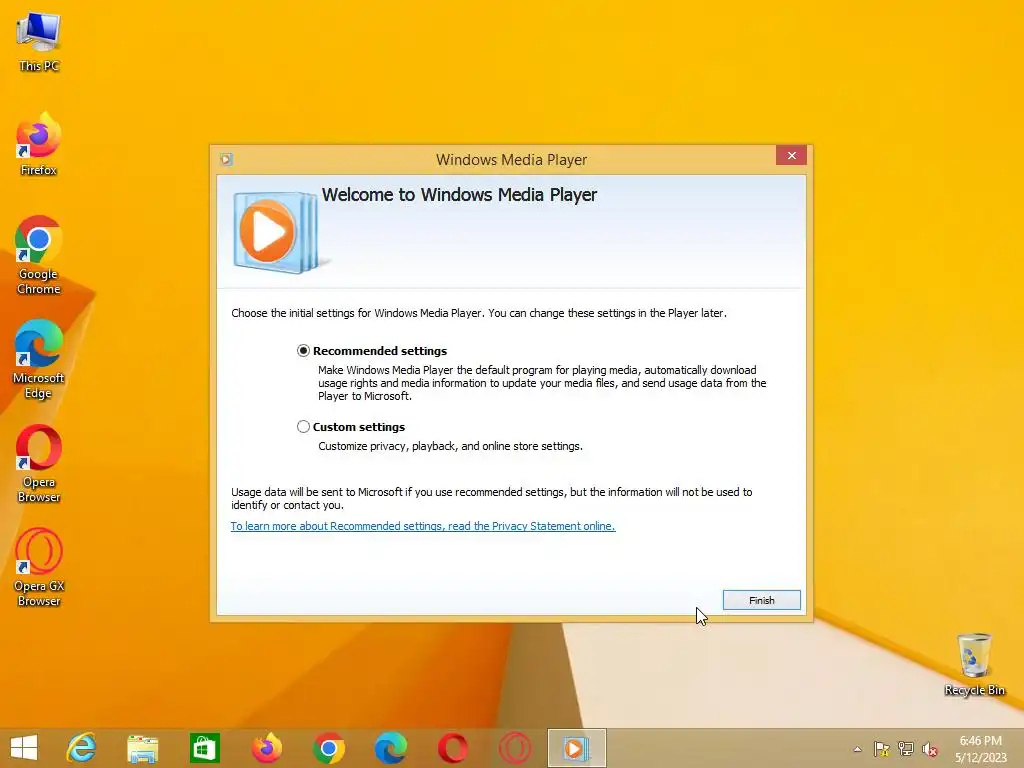Image resolution: width=1024 pixels, height=768 pixels.
Task: Click the Recommended settings label text
Action: [380, 351]
